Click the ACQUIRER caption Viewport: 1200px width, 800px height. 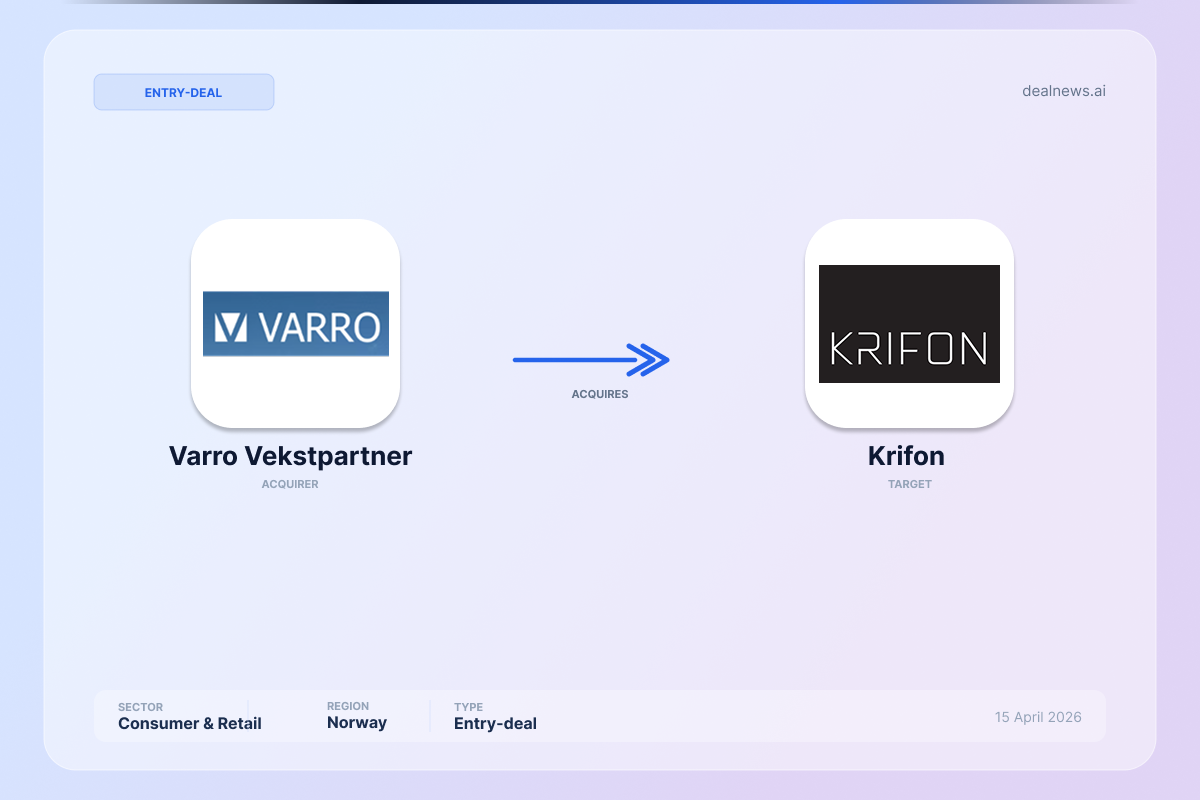290,484
